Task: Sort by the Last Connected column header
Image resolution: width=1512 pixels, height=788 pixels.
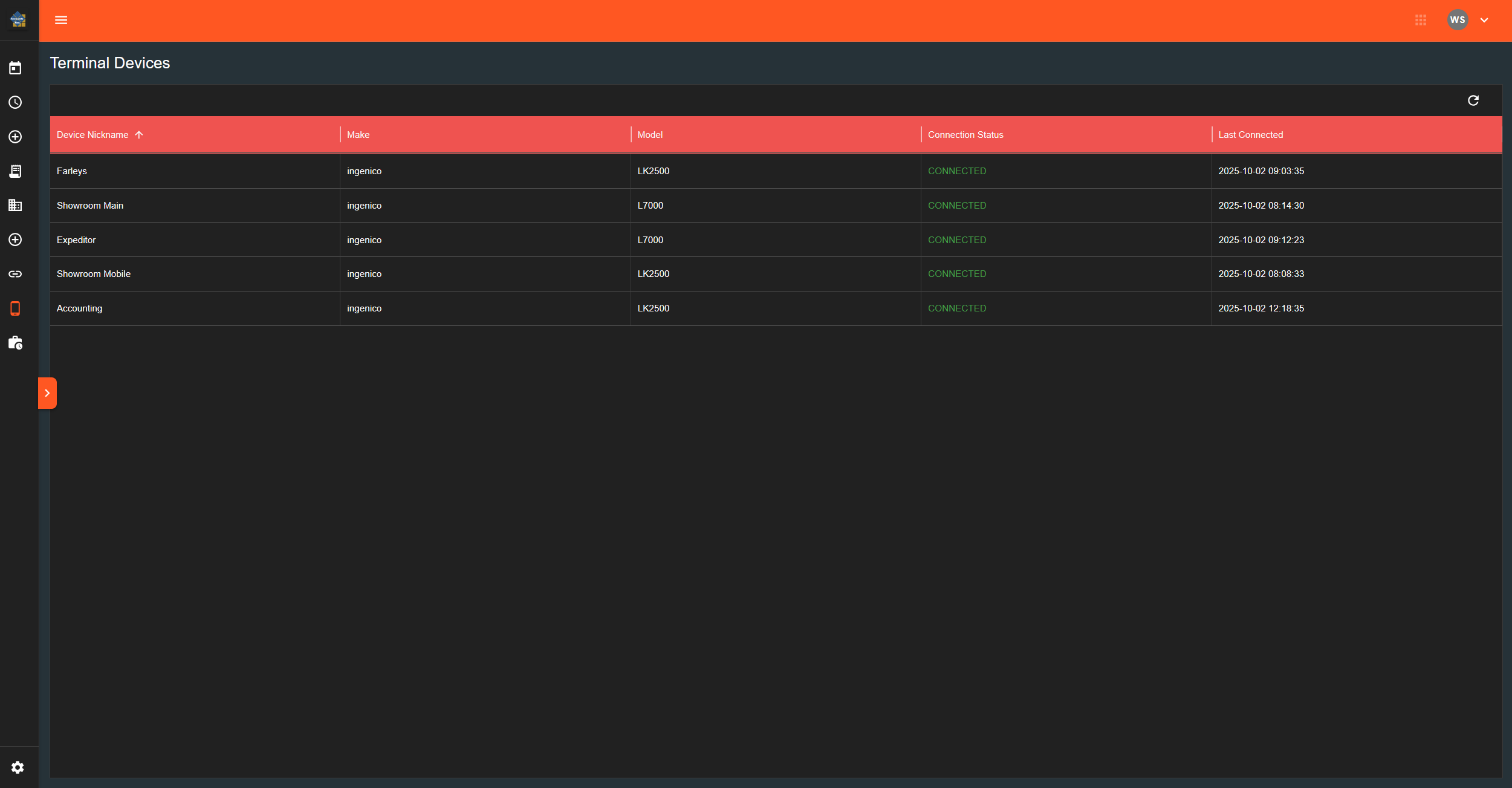Action: tap(1250, 134)
